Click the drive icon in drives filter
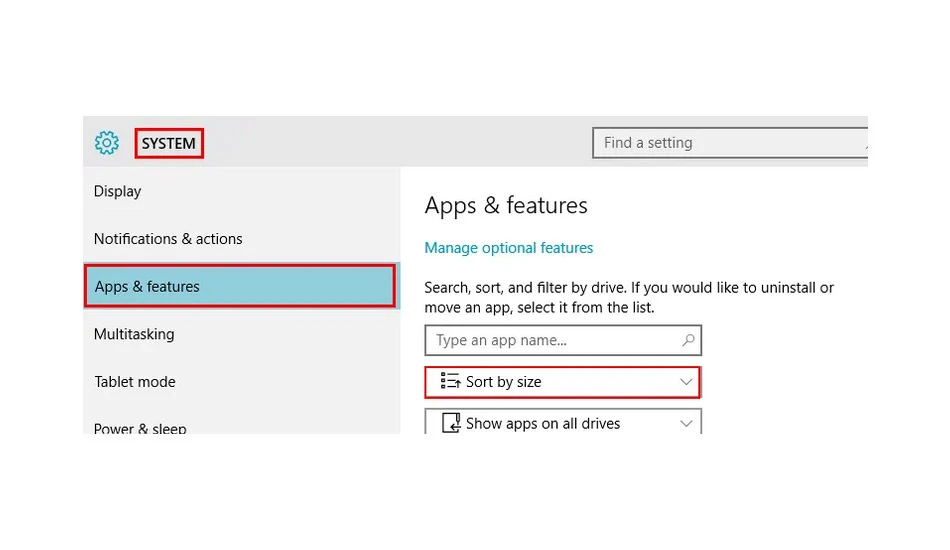Screen dimensions: 950x550 (451, 423)
